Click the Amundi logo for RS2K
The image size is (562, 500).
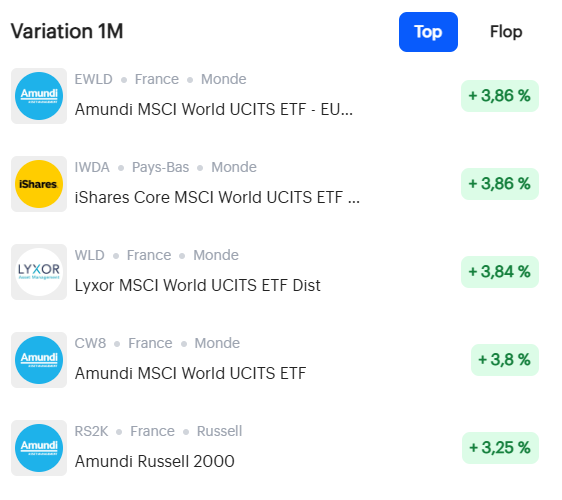coord(39,448)
